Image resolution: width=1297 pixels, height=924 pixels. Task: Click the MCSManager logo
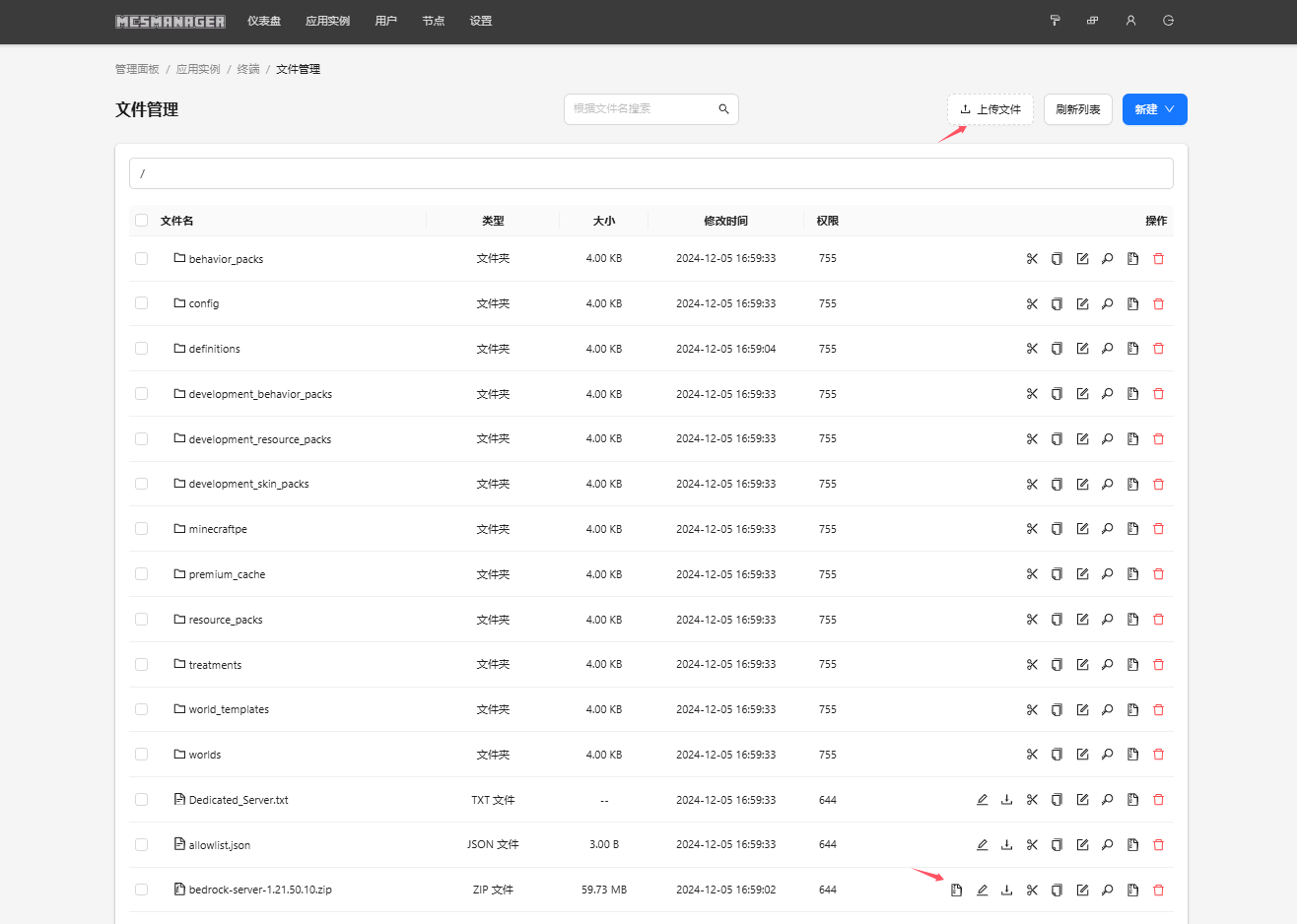pos(171,22)
